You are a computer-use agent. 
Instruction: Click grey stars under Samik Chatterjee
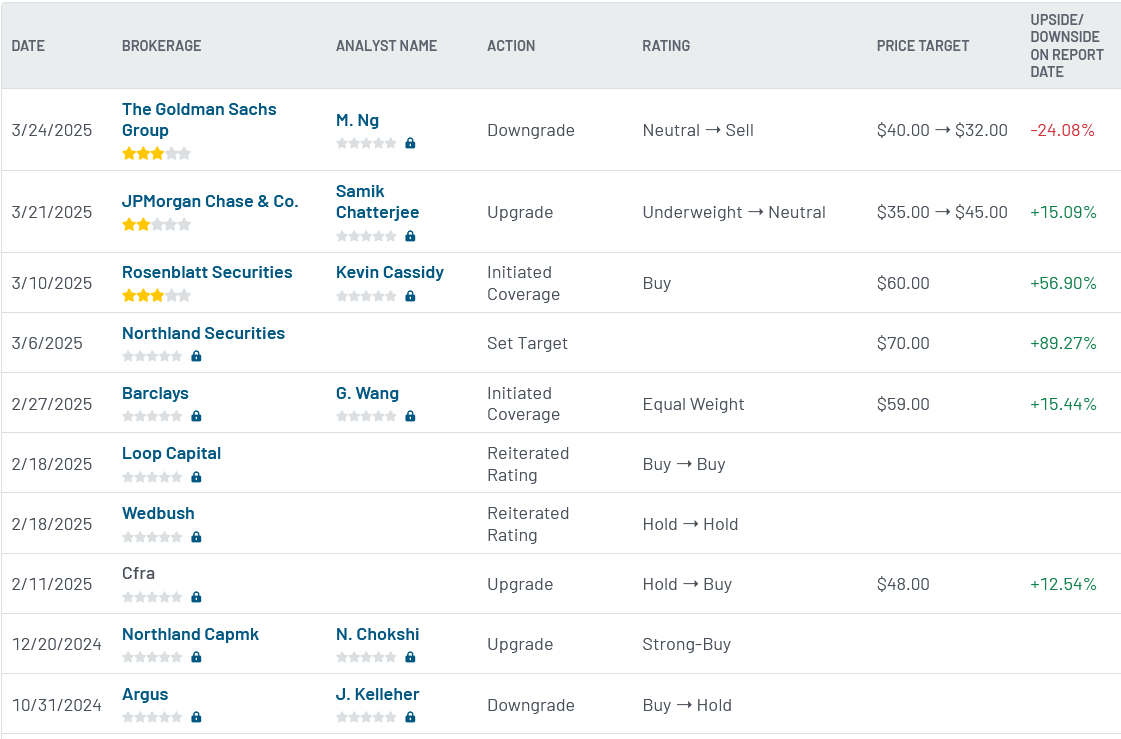[x=366, y=236]
